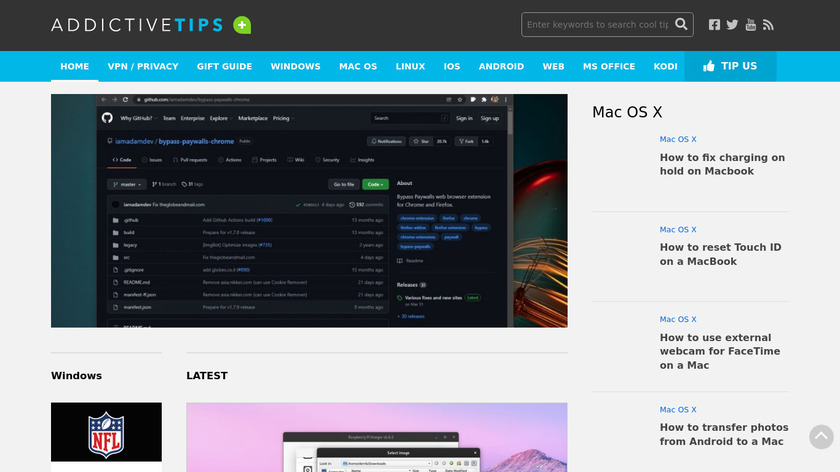Open 'How to fix charging on hold on Macbook'
Viewport: 840px width, 472px height.
coord(722,164)
